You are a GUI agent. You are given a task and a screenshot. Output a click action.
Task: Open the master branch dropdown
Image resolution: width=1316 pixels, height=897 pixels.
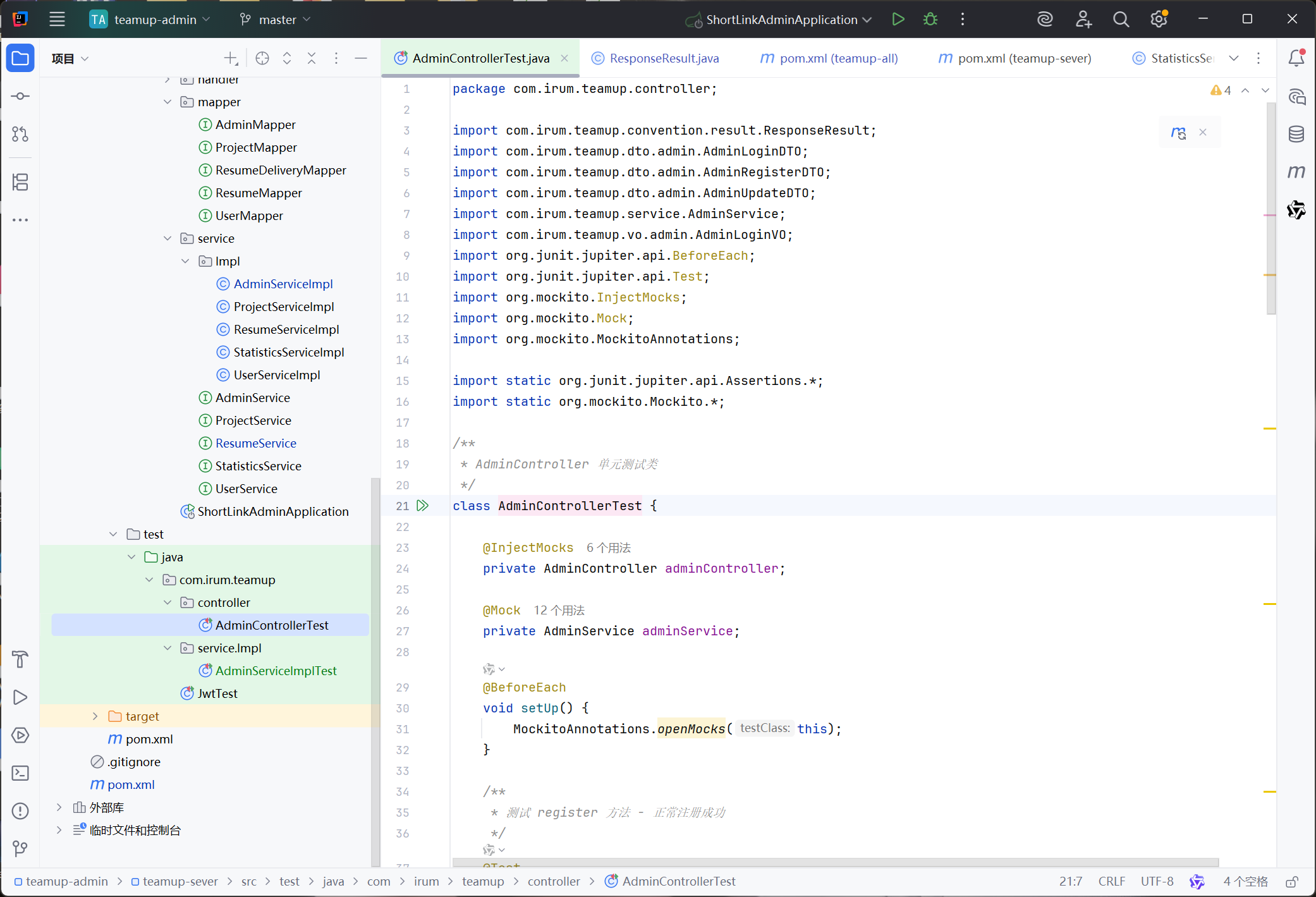pos(276,20)
